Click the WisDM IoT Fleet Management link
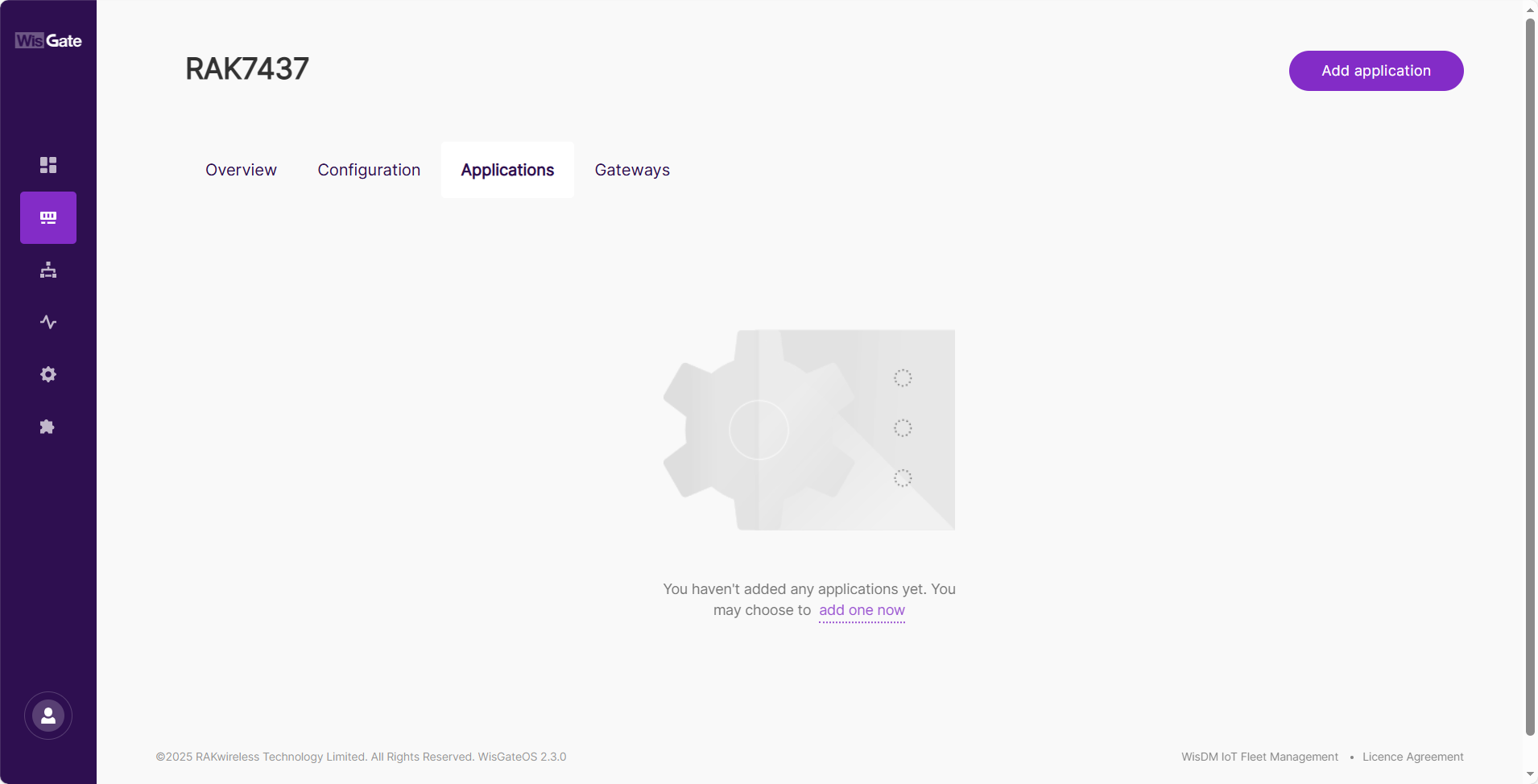 coord(1258,757)
